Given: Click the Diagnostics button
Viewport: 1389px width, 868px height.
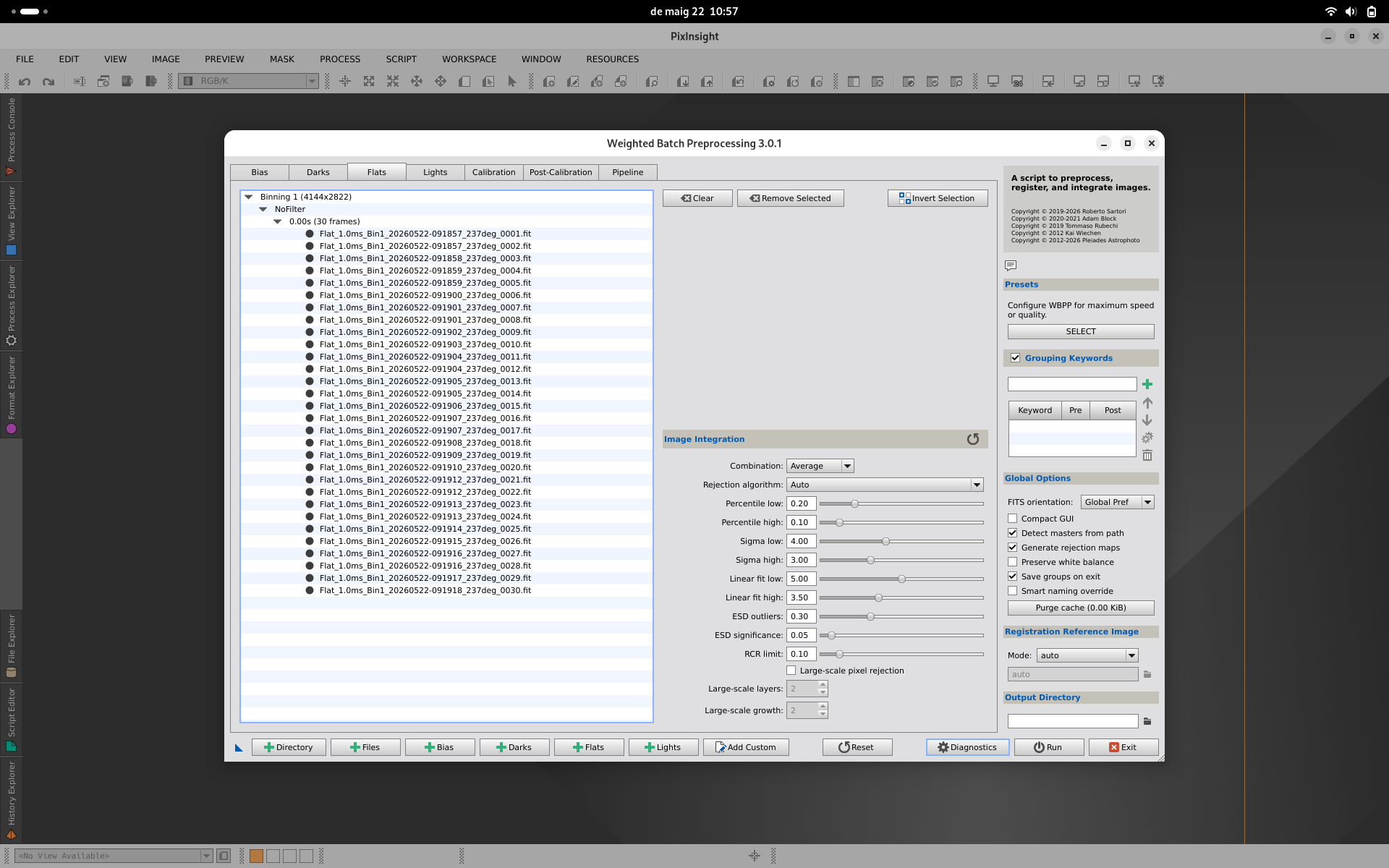Looking at the screenshot, I should pyautogui.click(x=967, y=747).
